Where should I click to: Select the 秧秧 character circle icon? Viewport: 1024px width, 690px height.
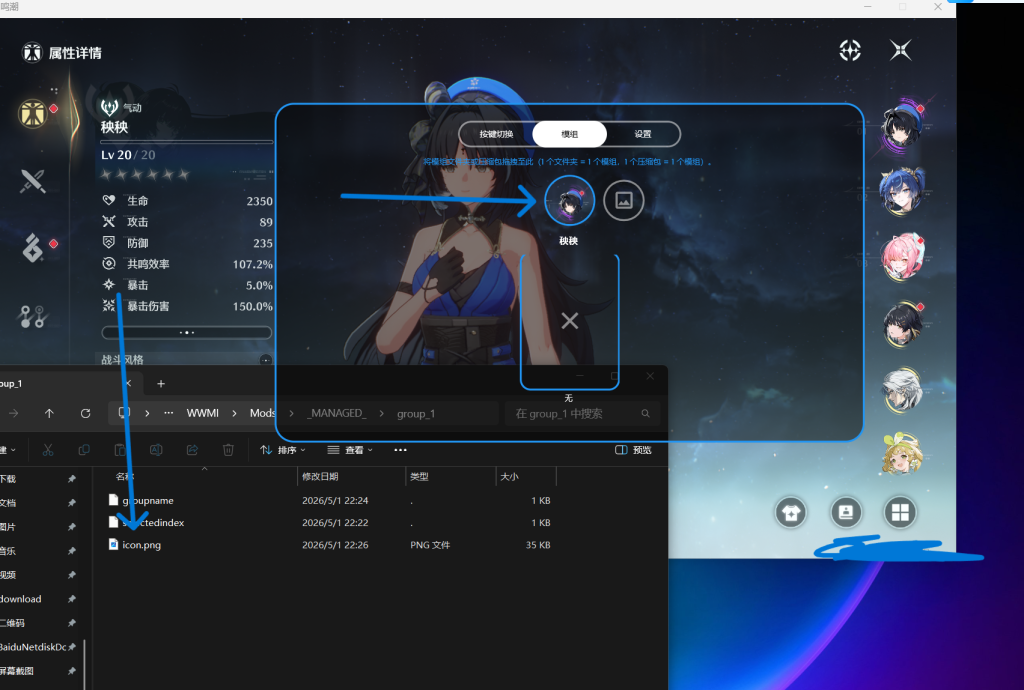(569, 200)
